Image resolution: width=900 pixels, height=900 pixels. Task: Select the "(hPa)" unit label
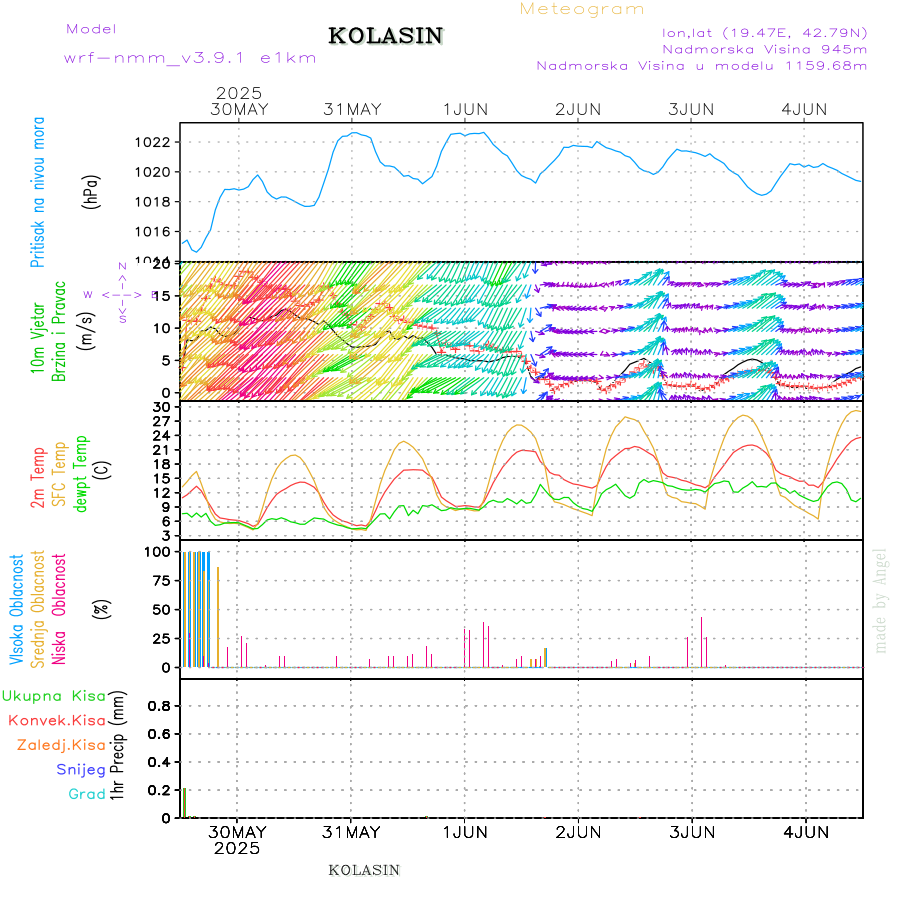[x=91, y=192]
